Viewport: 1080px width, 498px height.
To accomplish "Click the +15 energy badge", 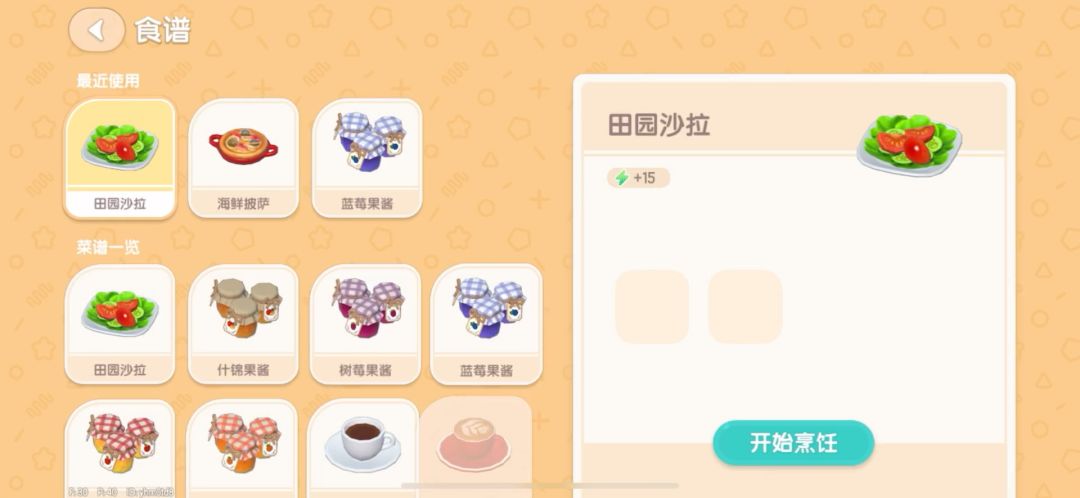I will (638, 178).
